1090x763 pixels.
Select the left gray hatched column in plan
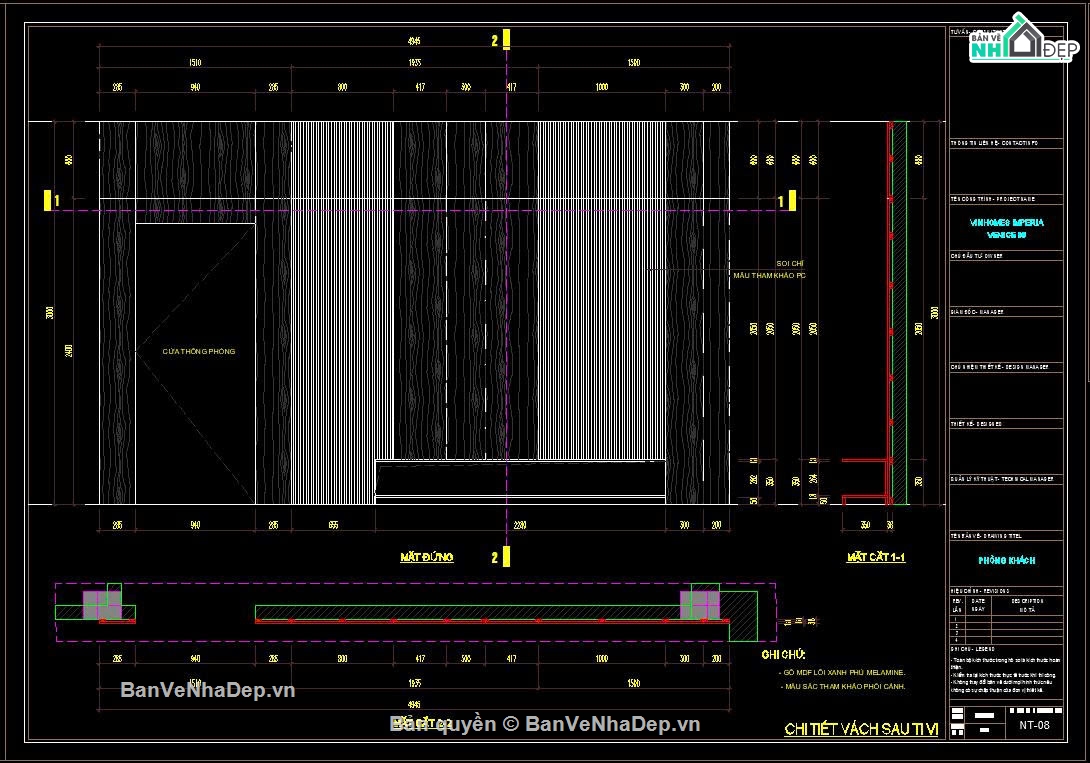(102, 605)
